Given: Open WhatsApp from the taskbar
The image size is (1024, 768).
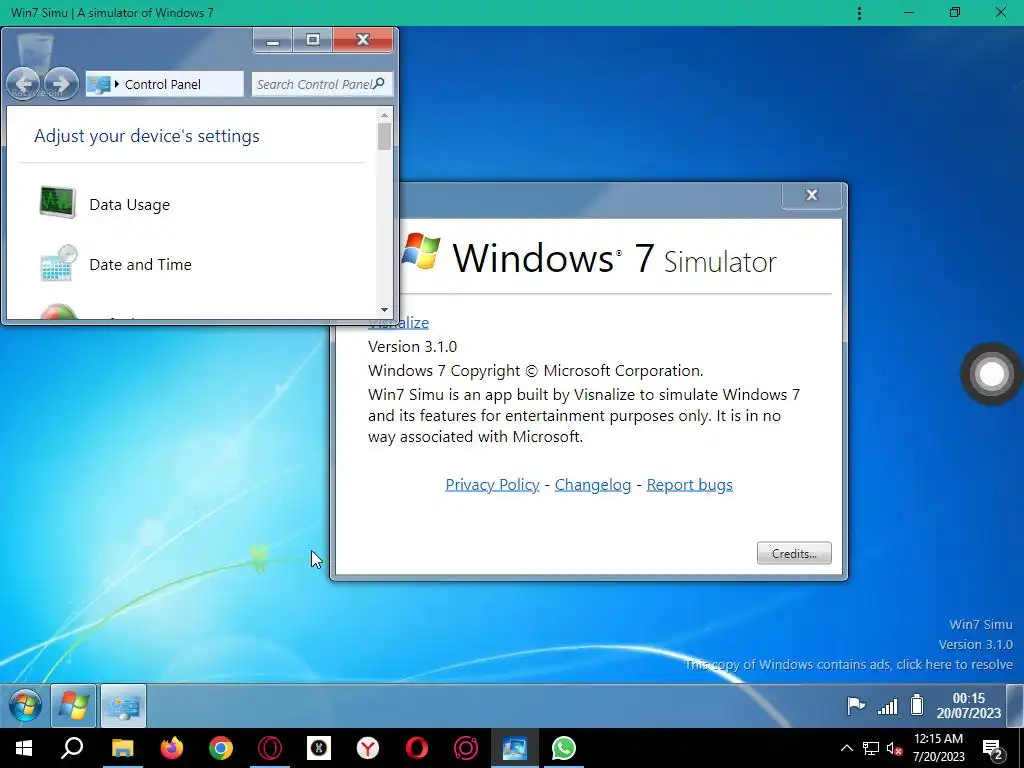Looking at the screenshot, I should point(564,748).
